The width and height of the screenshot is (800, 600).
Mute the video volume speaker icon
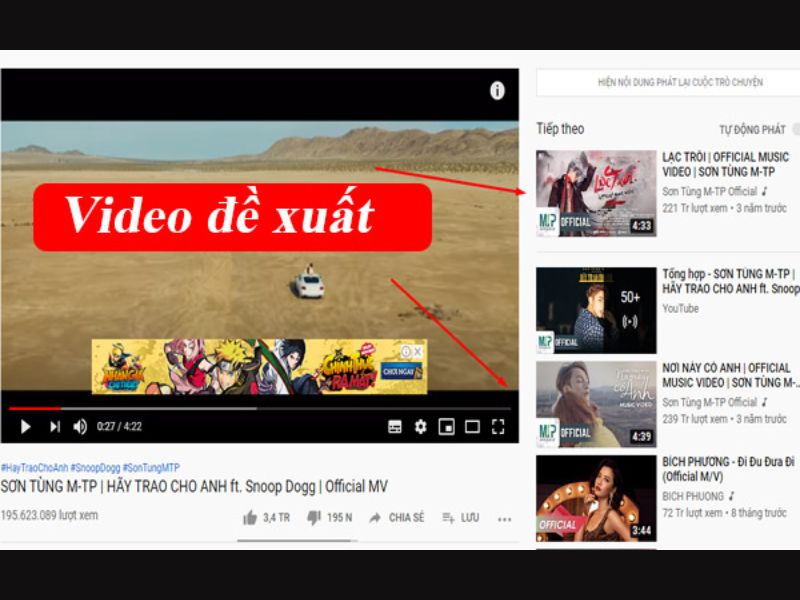tap(80, 427)
